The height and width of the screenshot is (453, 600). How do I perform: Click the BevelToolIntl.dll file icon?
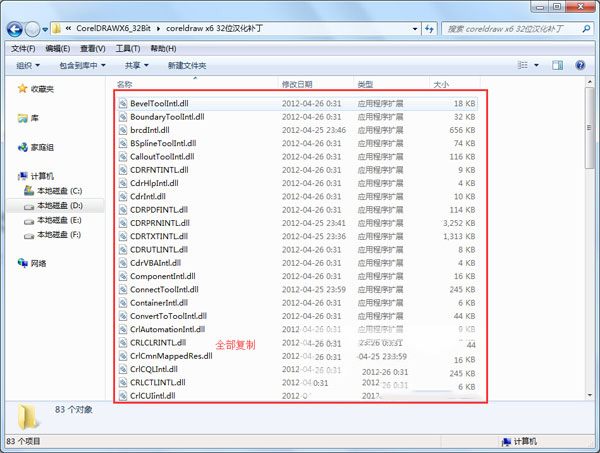click(123, 103)
